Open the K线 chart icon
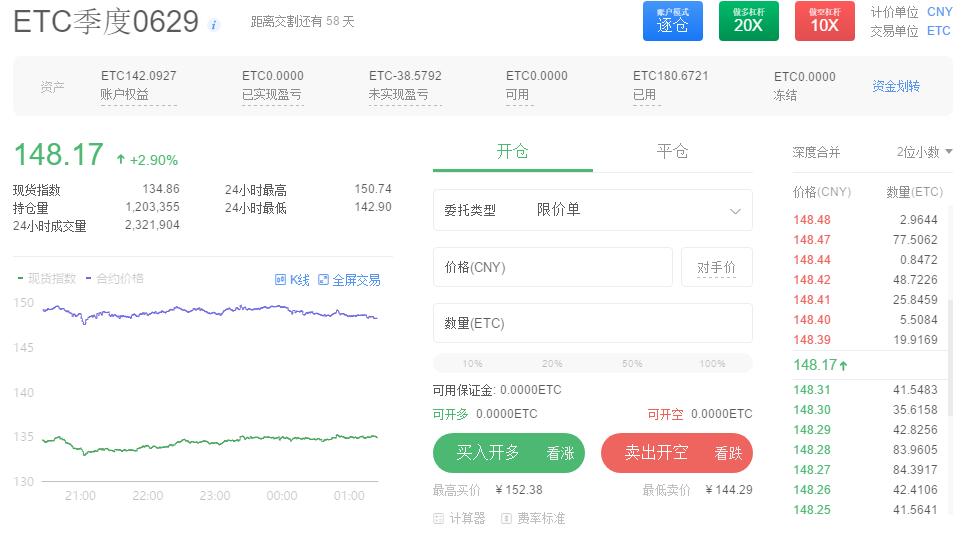The height and width of the screenshot is (539, 975). point(280,280)
